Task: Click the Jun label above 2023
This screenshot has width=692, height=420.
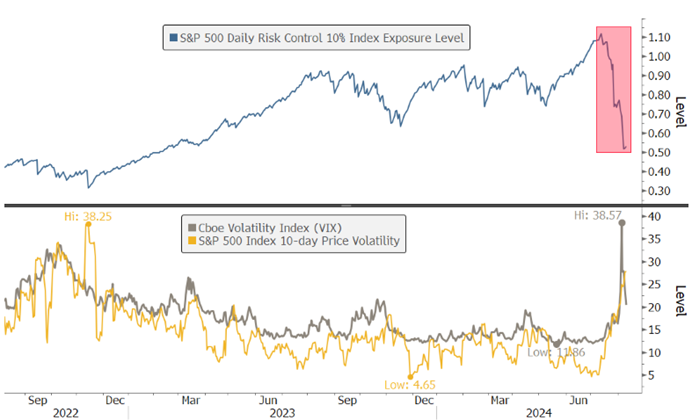Action: pos(268,400)
